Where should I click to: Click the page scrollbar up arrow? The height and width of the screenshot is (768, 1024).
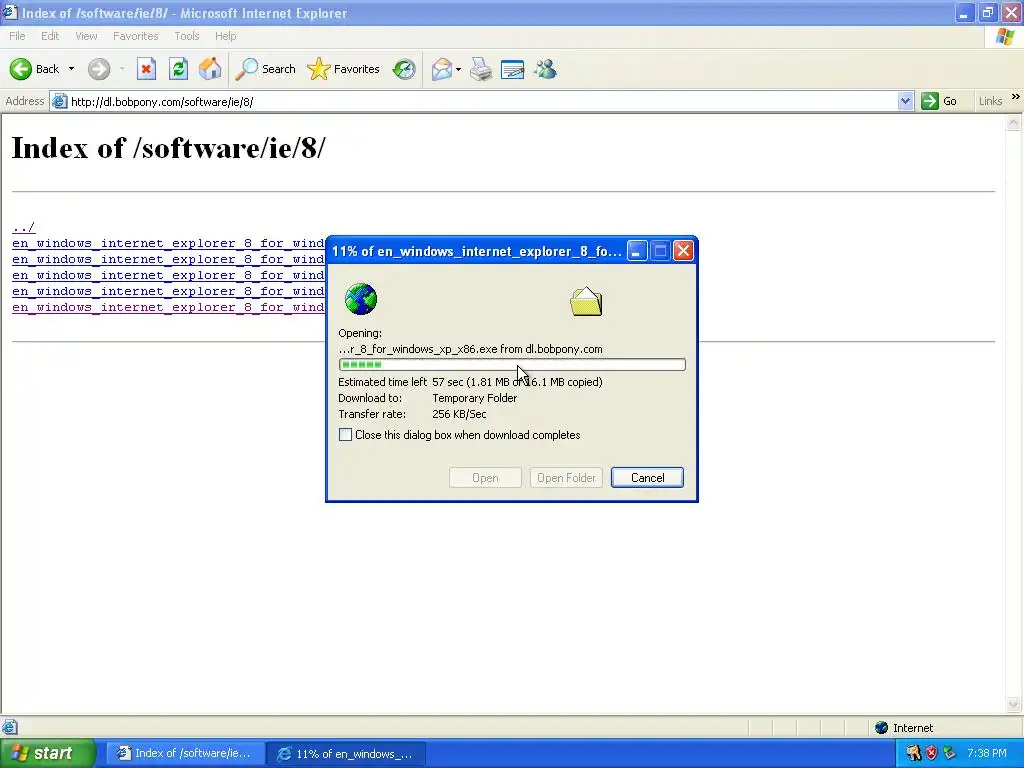tap(1014, 123)
